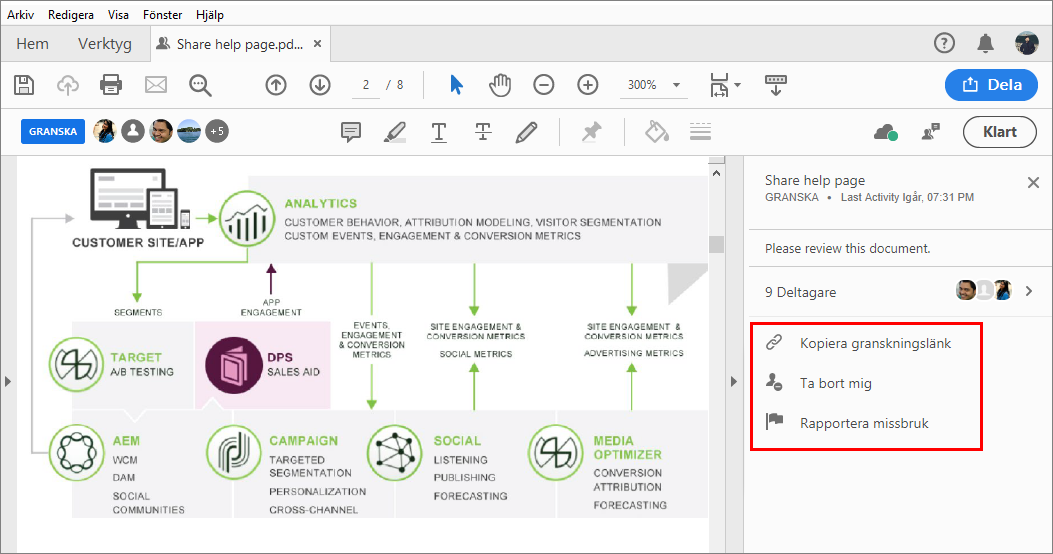Image resolution: width=1053 pixels, height=554 pixels.
Task: Open the Visa menu
Action: 118,14
